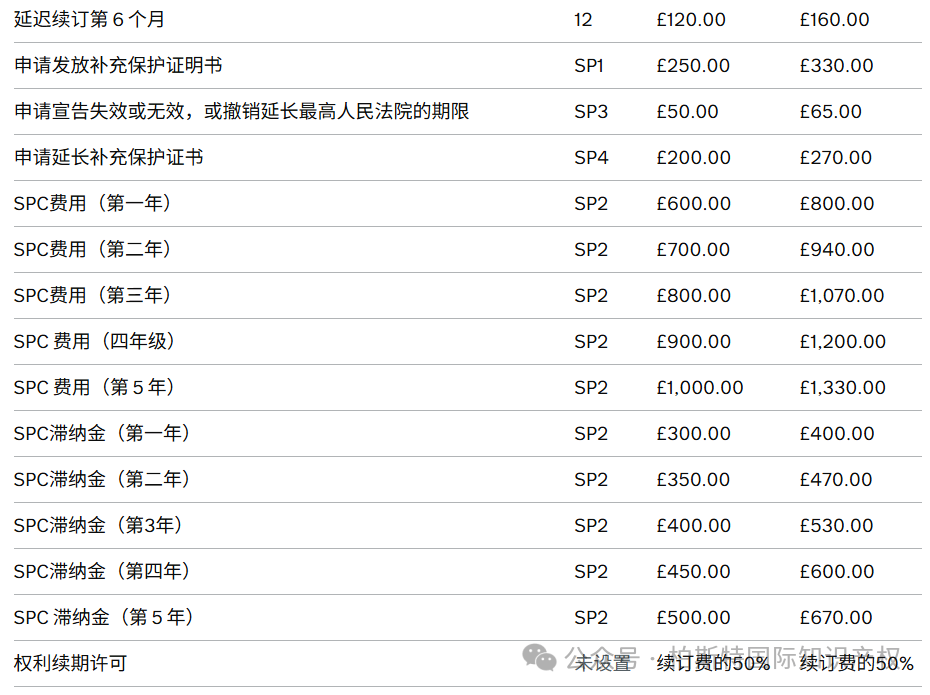Select the SP3 form code cell
The image size is (930, 695).
tap(591, 112)
